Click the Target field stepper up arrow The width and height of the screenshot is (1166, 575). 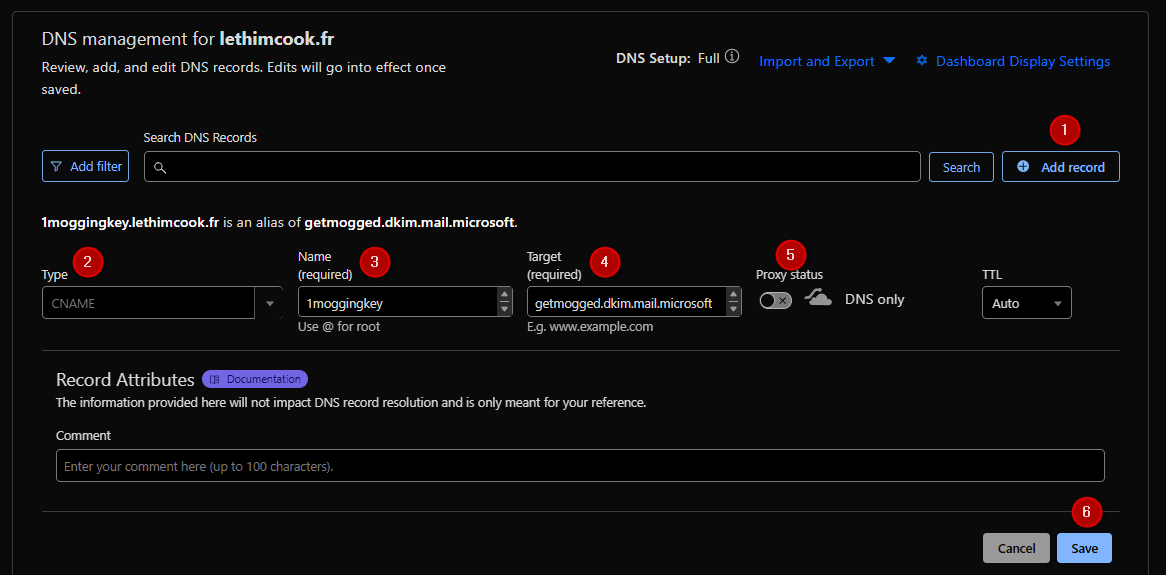point(734,295)
